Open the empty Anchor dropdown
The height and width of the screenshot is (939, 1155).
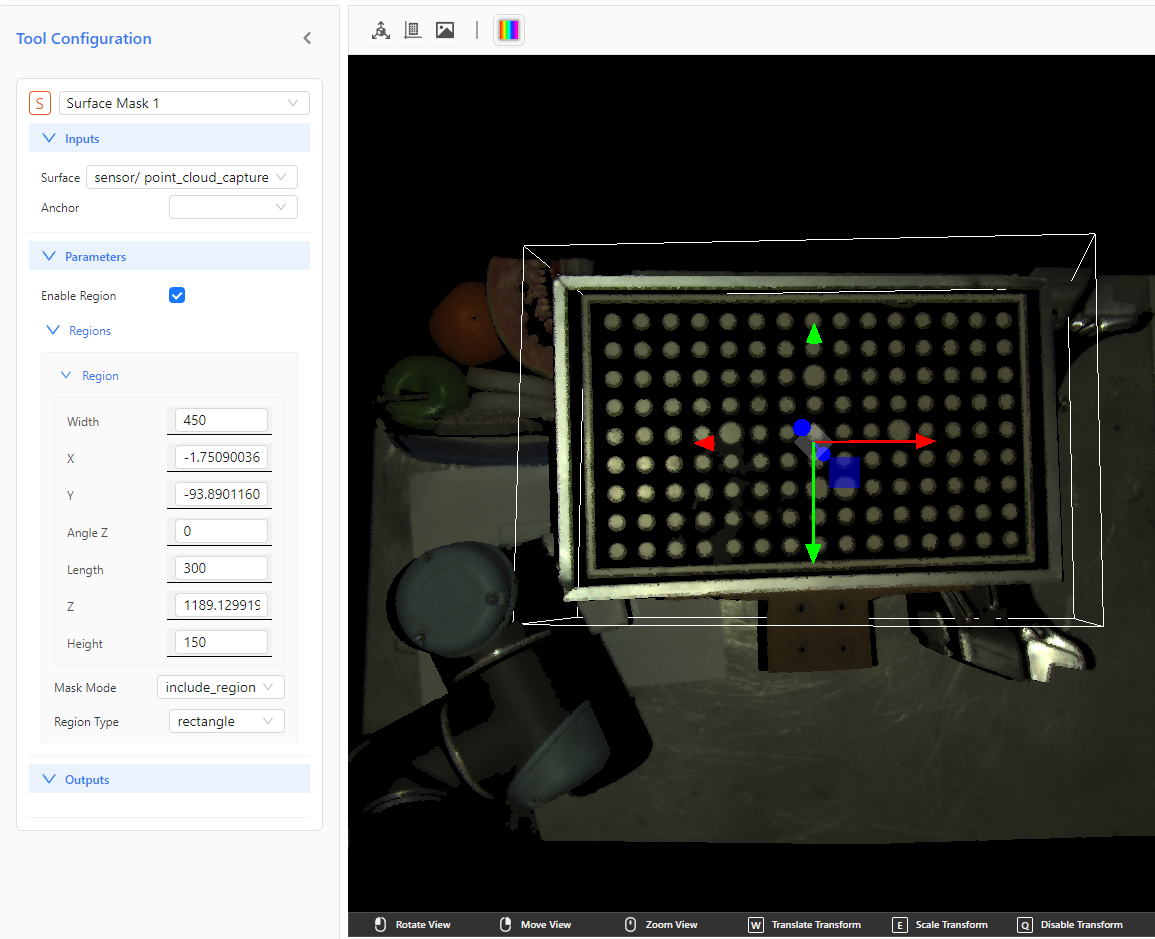coord(234,207)
